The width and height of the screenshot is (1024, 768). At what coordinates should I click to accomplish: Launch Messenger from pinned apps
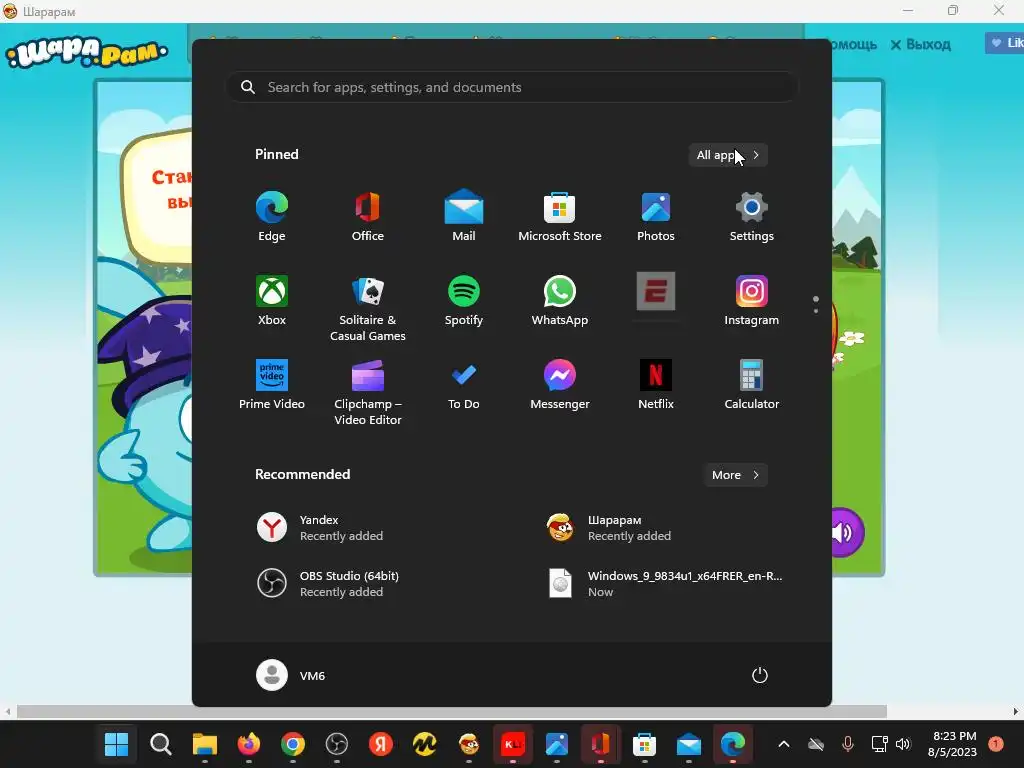(x=560, y=385)
